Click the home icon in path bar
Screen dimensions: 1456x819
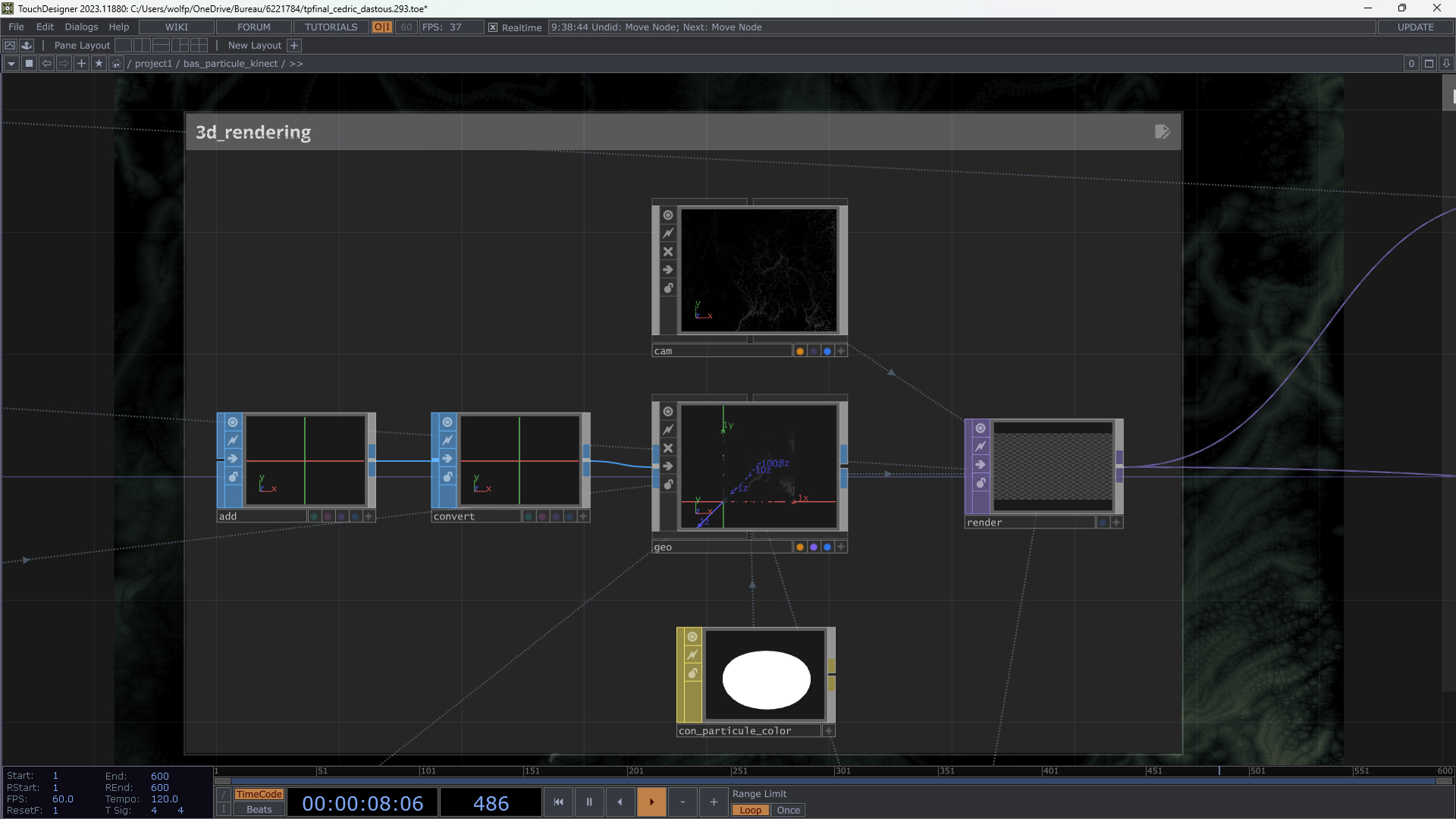pos(116,64)
